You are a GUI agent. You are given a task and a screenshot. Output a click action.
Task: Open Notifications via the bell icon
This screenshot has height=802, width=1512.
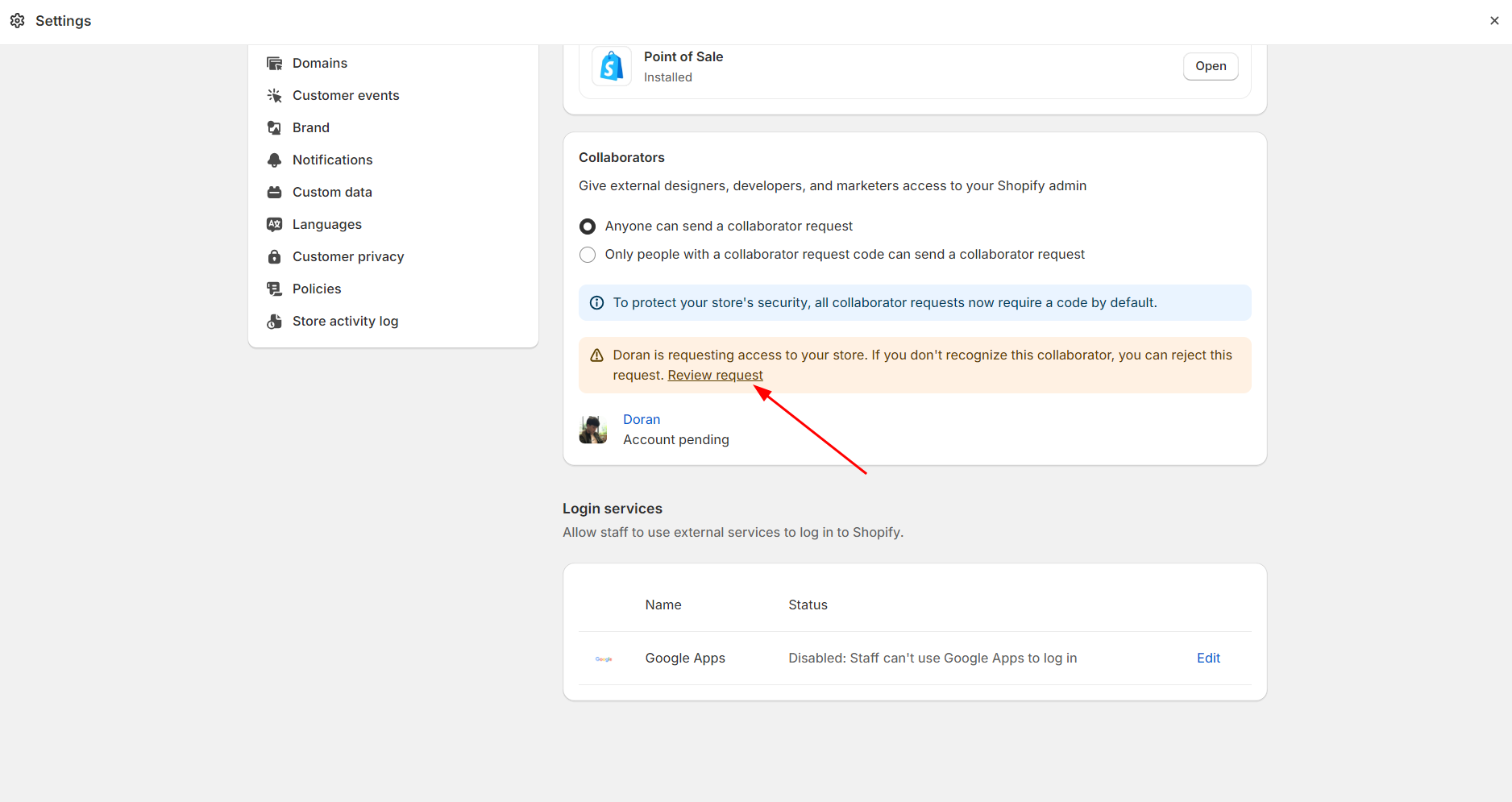tap(275, 160)
